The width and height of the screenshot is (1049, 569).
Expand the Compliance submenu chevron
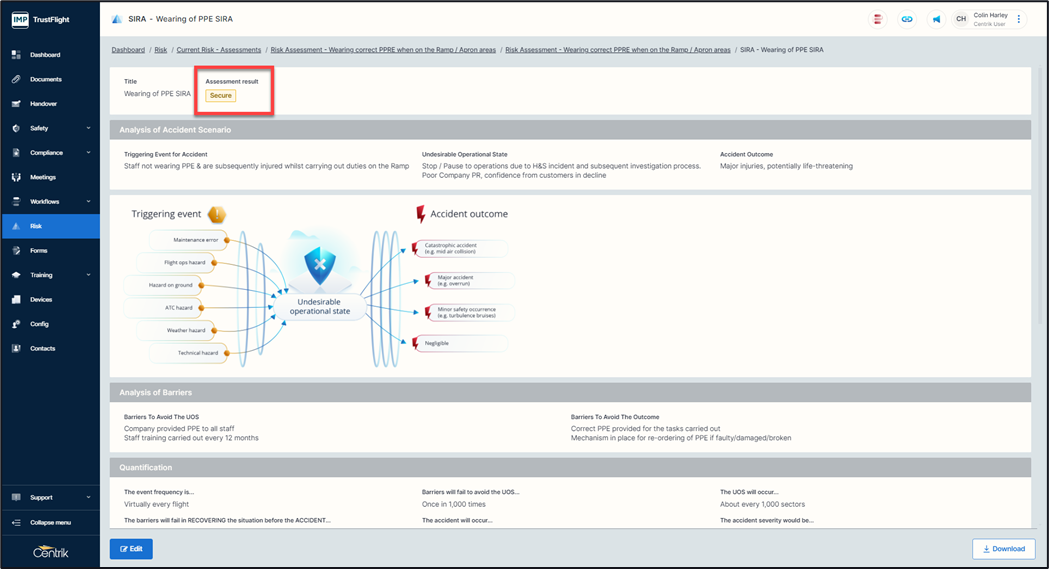pyautogui.click(x=89, y=153)
